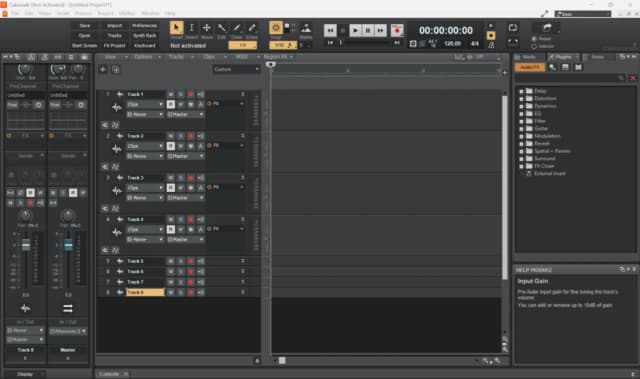Solo Track 7
Screen dimensions: 640x379
click(x=180, y=282)
